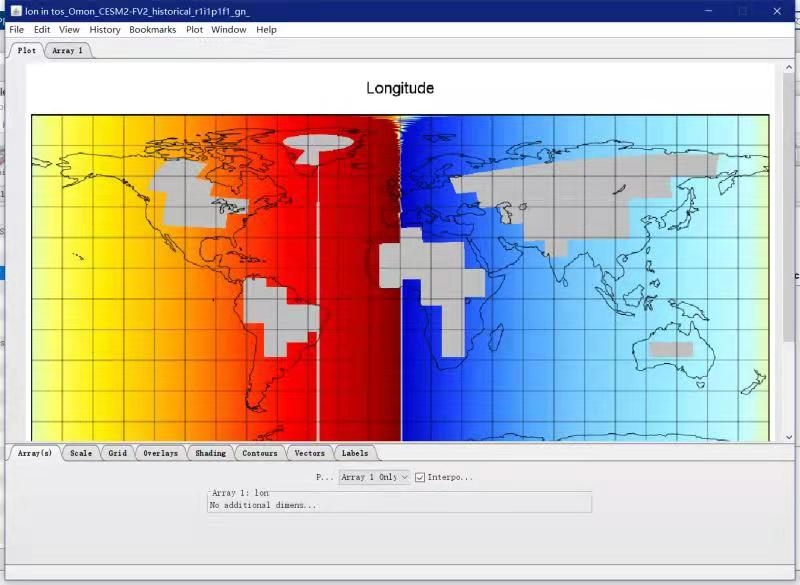Open the Grid settings tab
This screenshot has width=800, height=585.
pyautogui.click(x=118, y=454)
